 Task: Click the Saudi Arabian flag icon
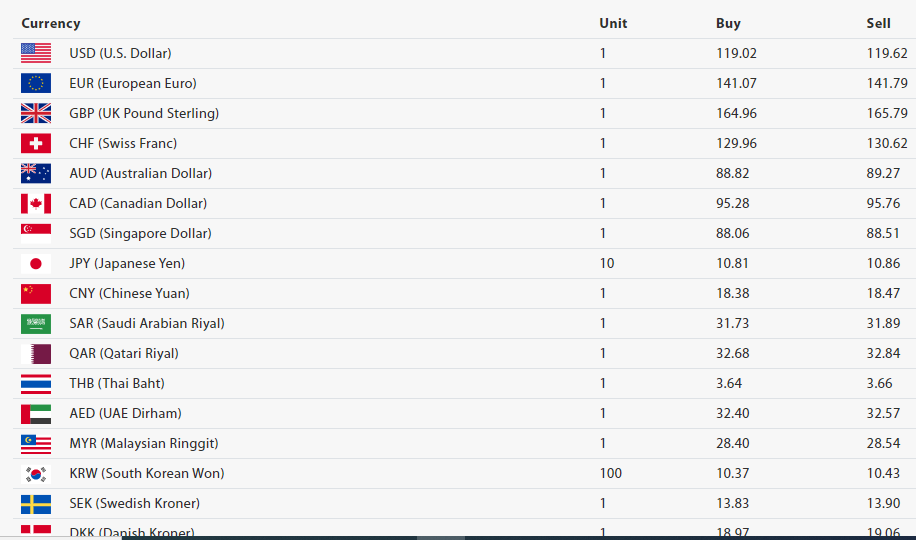click(36, 323)
